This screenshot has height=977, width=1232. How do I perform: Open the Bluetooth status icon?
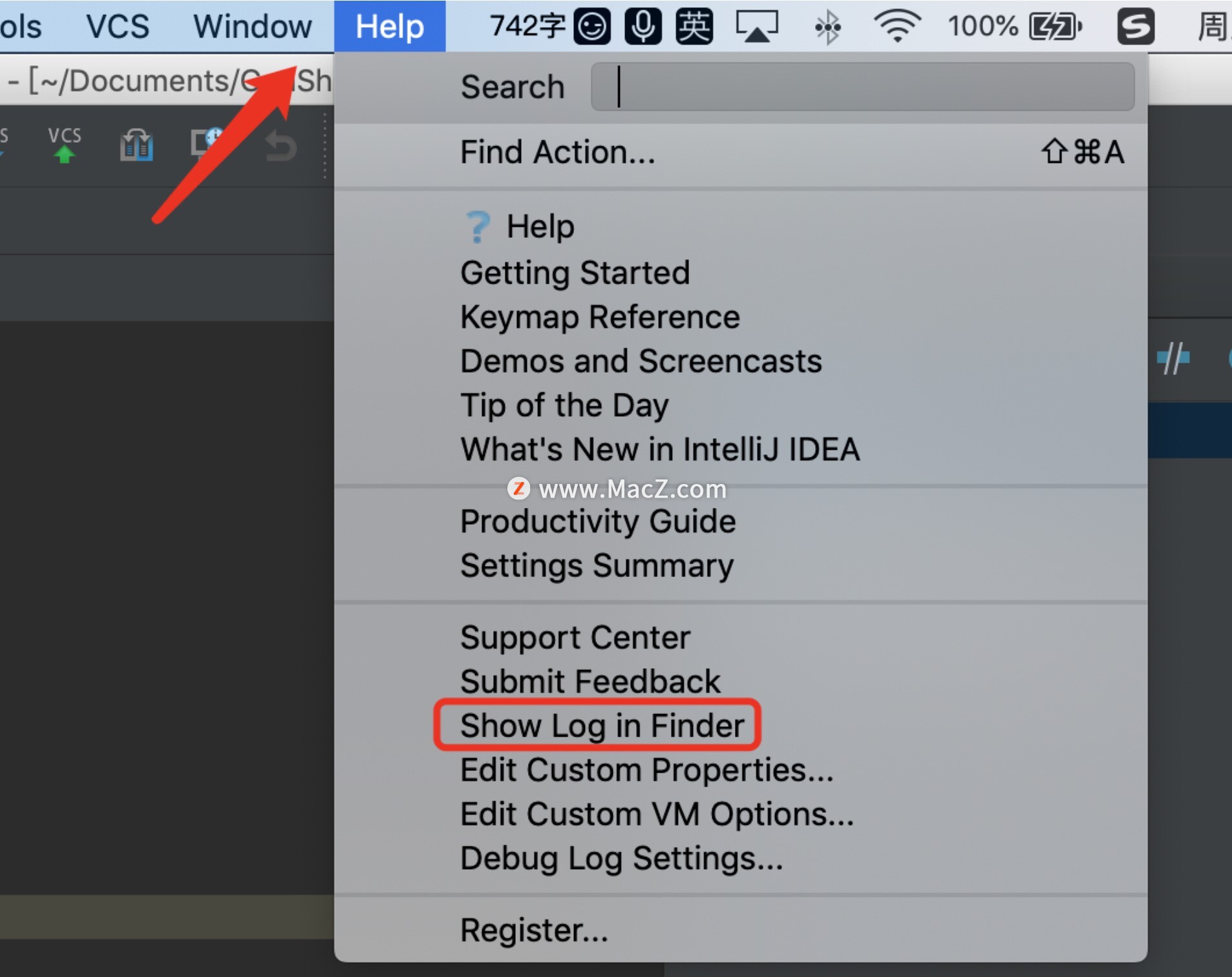click(x=828, y=27)
